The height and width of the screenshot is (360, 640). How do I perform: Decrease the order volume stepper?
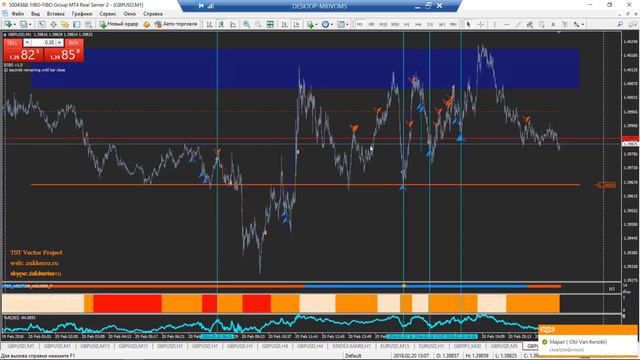pos(27,42)
